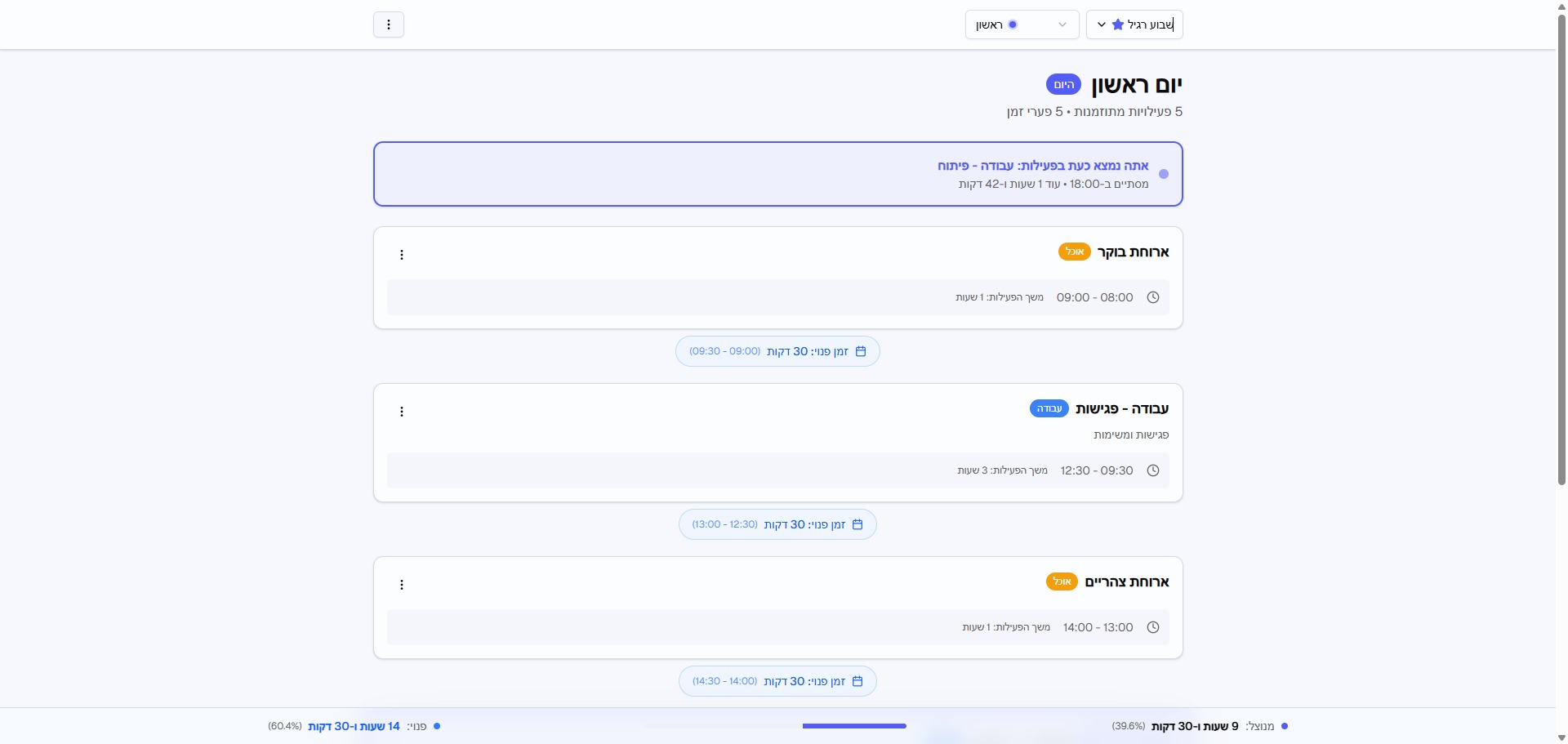Click the chevron arrow in שבוע רגיל dropdown

click(1101, 25)
